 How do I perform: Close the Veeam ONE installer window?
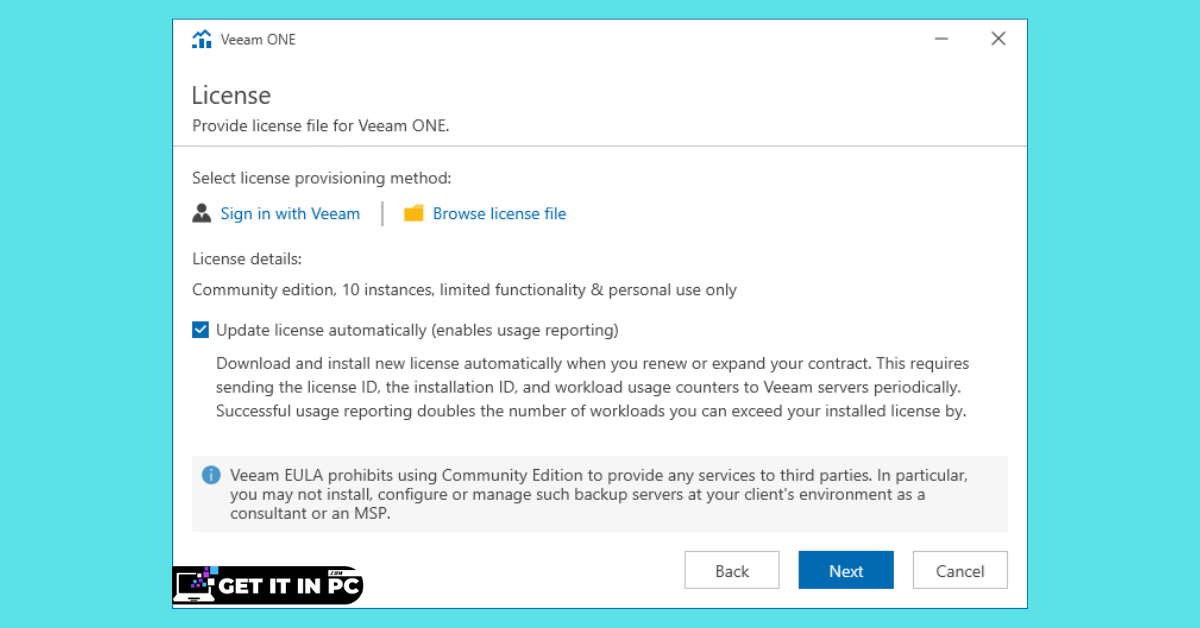[998, 39]
